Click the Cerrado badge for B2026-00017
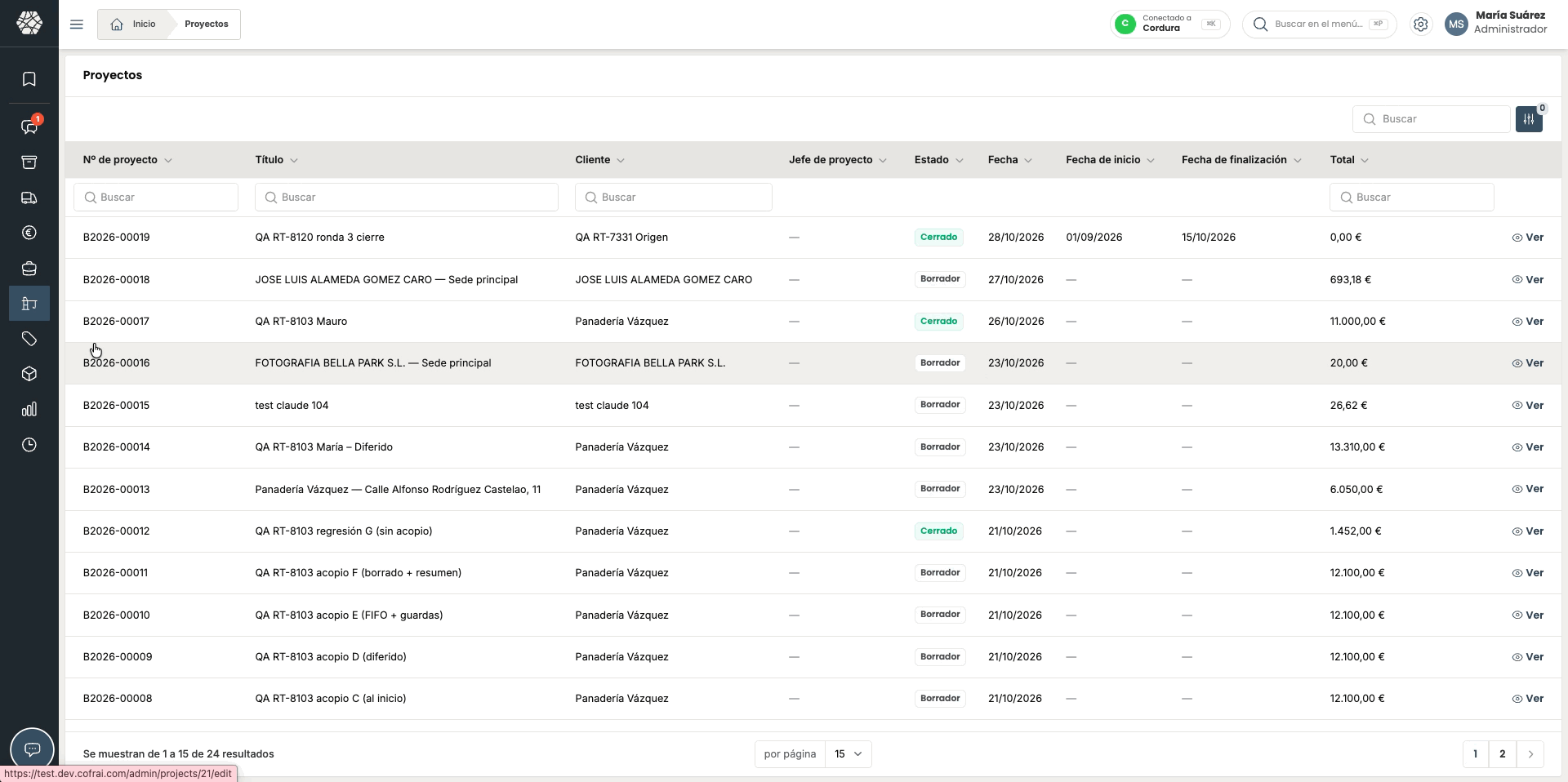This screenshot has height=782, width=1568. 938,322
